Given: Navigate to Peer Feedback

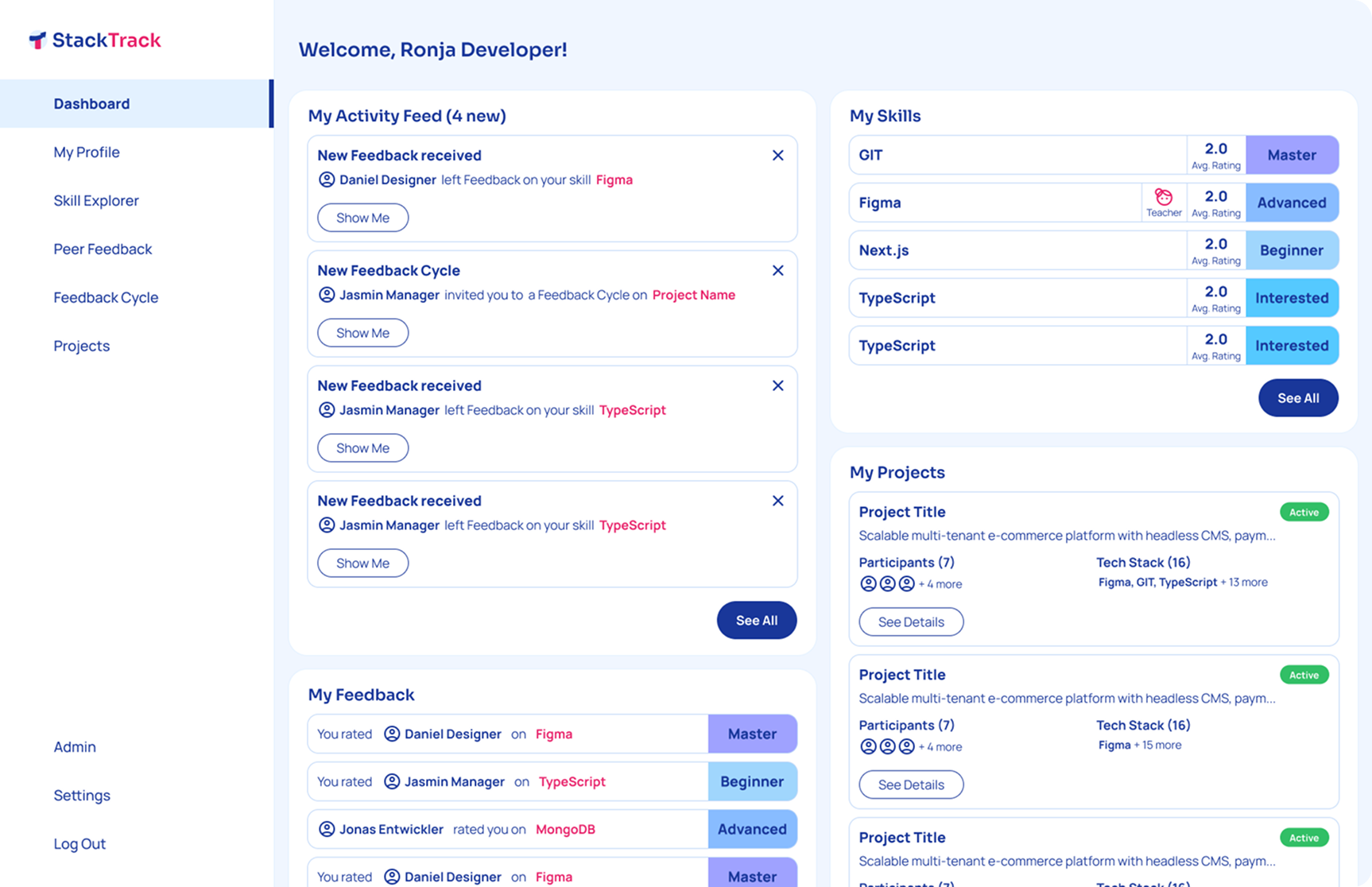Looking at the screenshot, I should (103, 249).
